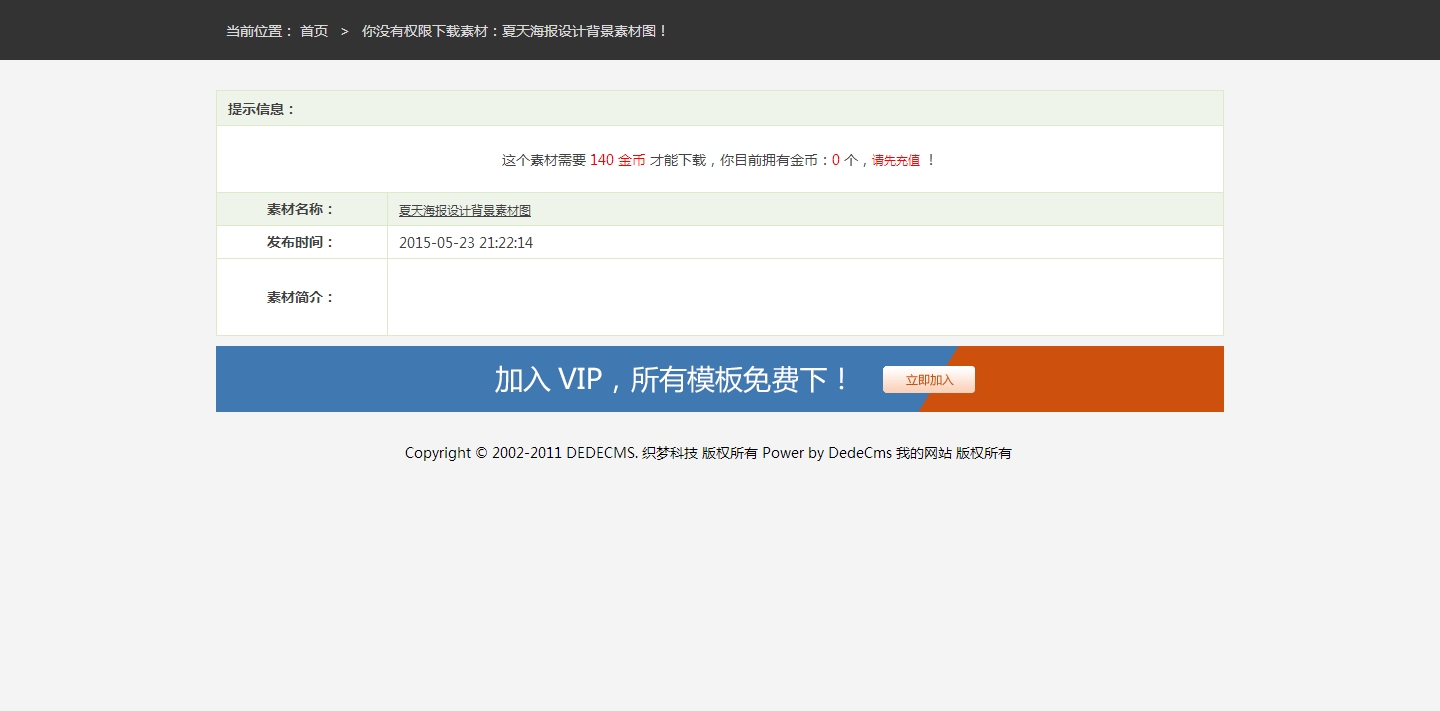
Task: Click the breadcrumb '>' separator arrow
Action: point(345,31)
